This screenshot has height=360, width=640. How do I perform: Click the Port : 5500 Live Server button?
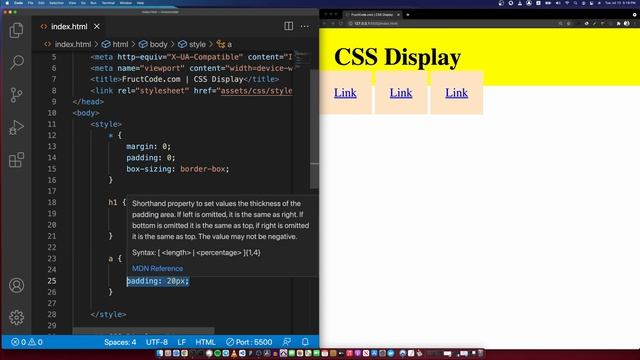coord(249,342)
